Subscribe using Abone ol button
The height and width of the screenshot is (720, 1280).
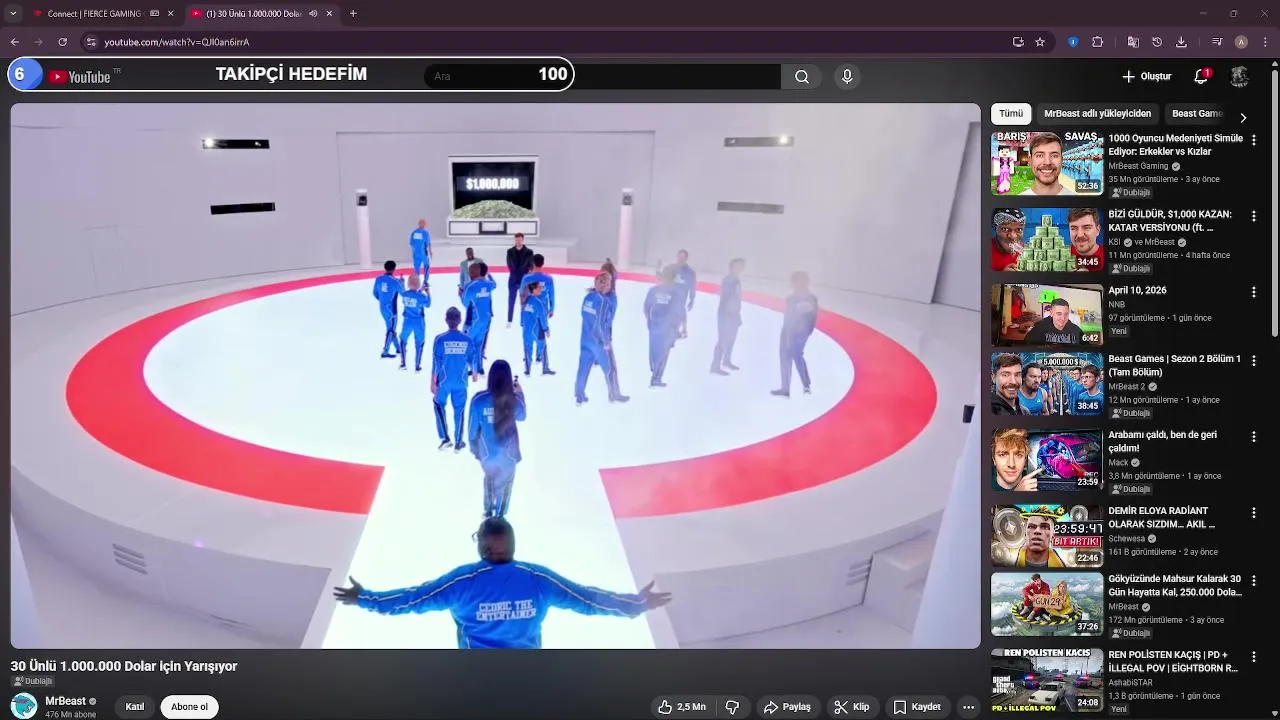coord(189,707)
